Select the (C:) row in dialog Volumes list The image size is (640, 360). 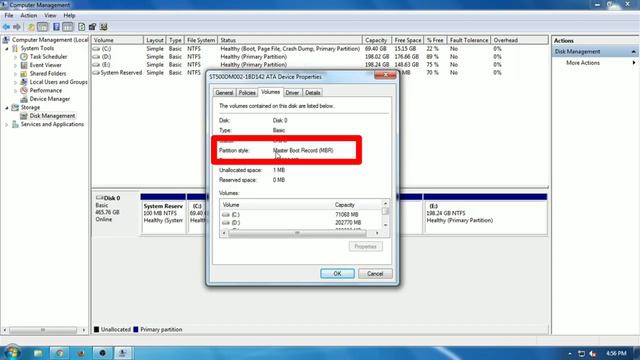point(301,215)
